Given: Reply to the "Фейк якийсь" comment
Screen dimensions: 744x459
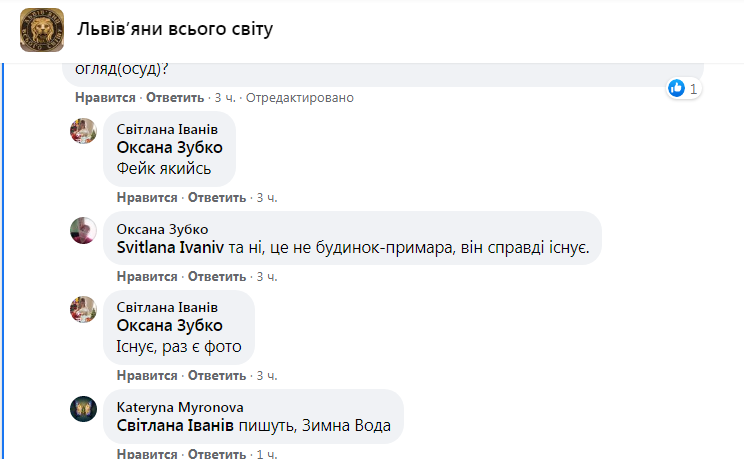Looking at the screenshot, I should click(217, 198).
